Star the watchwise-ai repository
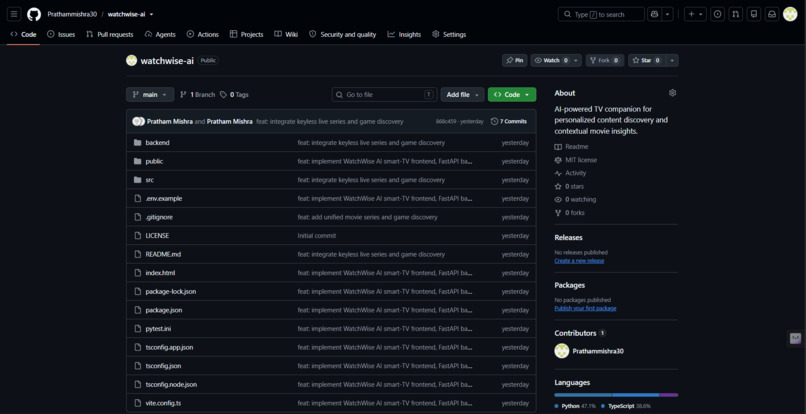Image resolution: width=806 pixels, height=414 pixels. click(x=647, y=61)
